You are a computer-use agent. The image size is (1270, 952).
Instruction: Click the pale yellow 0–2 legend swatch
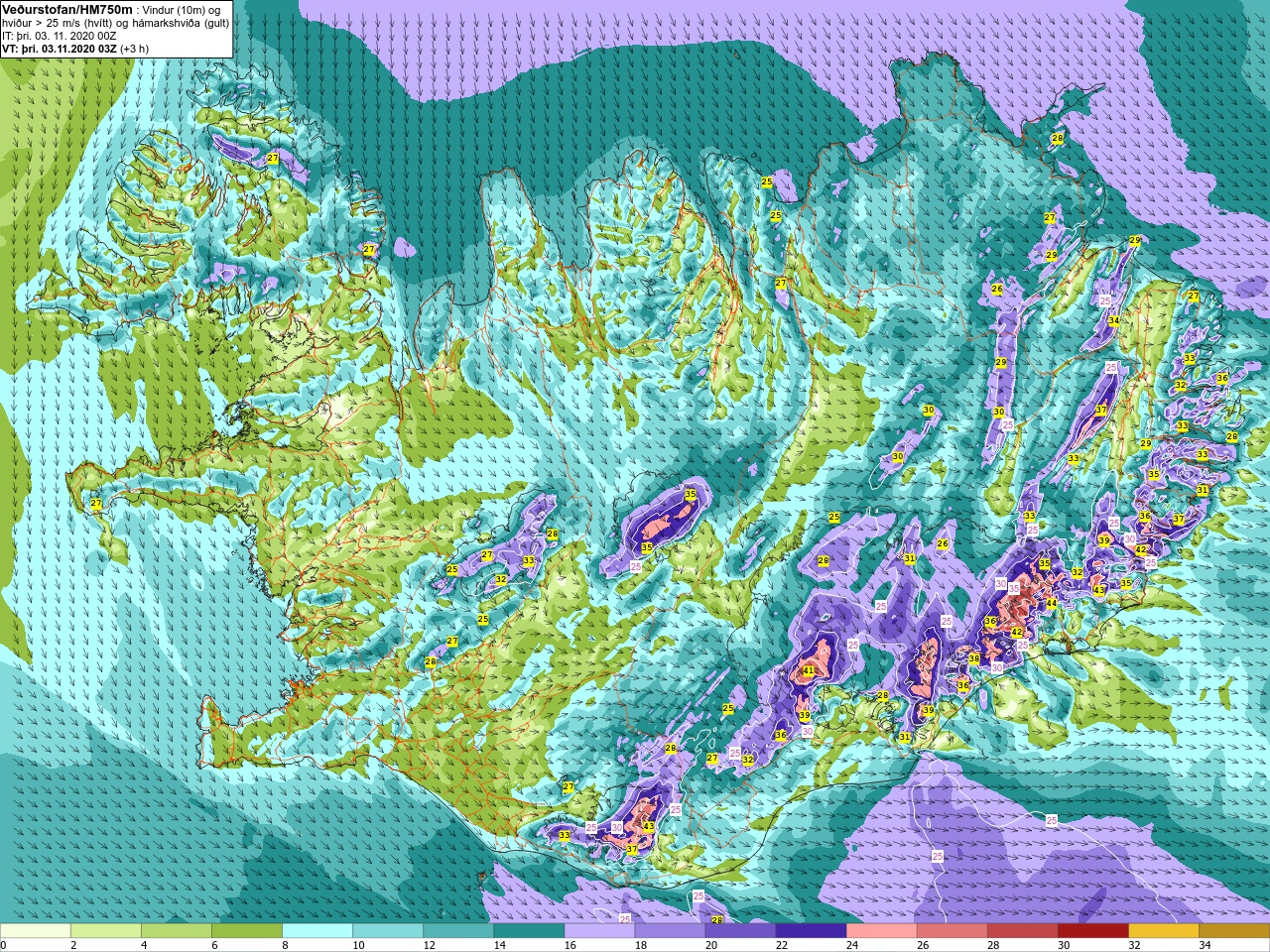pos(36,931)
